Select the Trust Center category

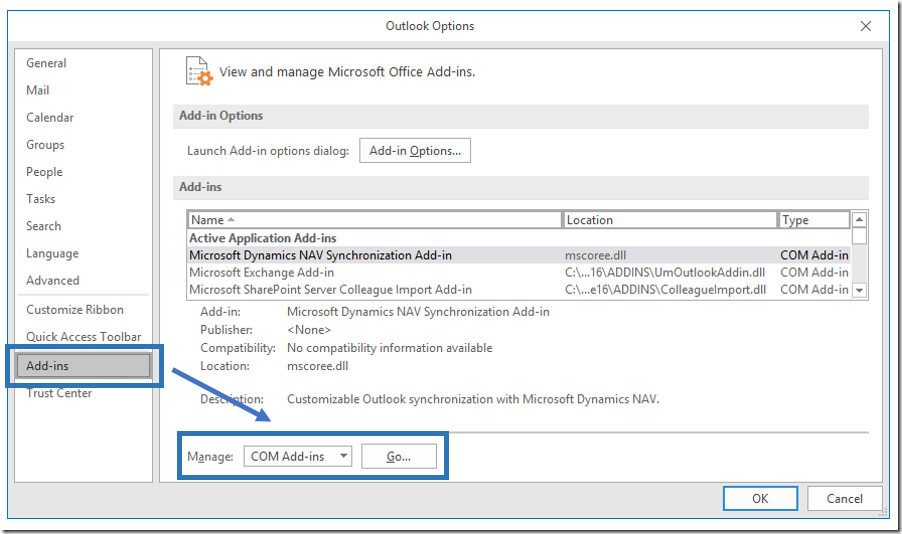[58, 393]
